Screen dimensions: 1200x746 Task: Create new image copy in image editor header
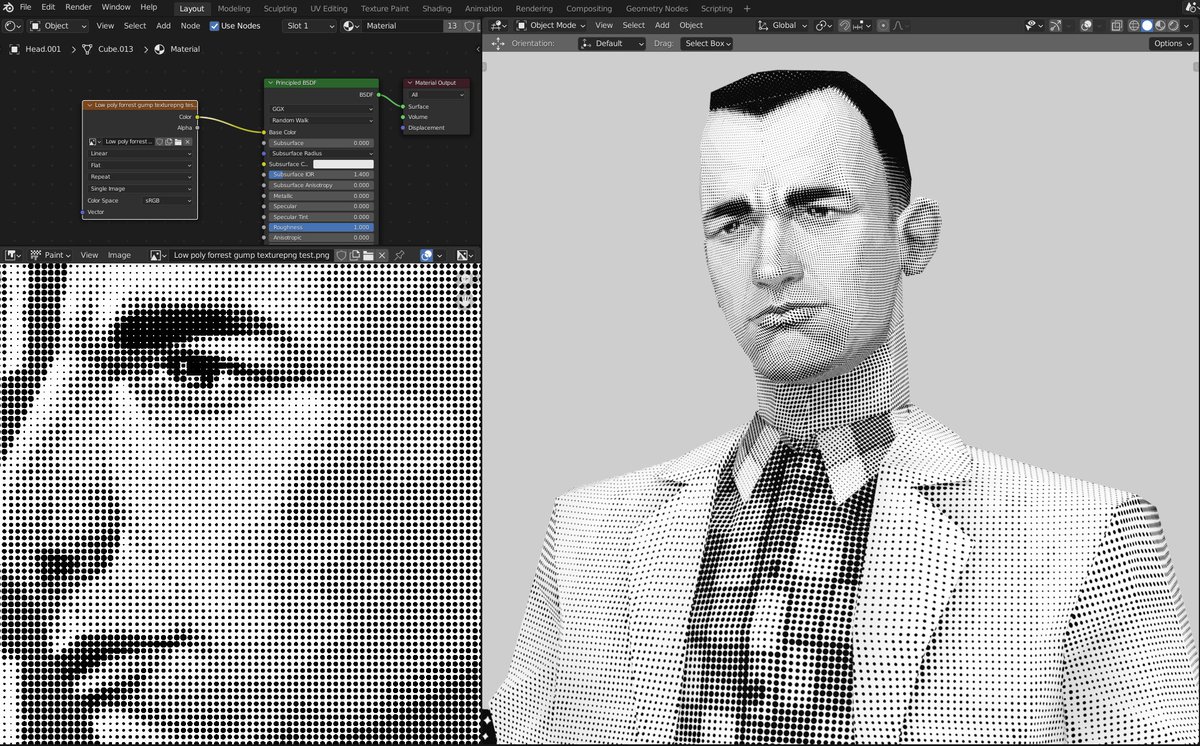[355, 255]
